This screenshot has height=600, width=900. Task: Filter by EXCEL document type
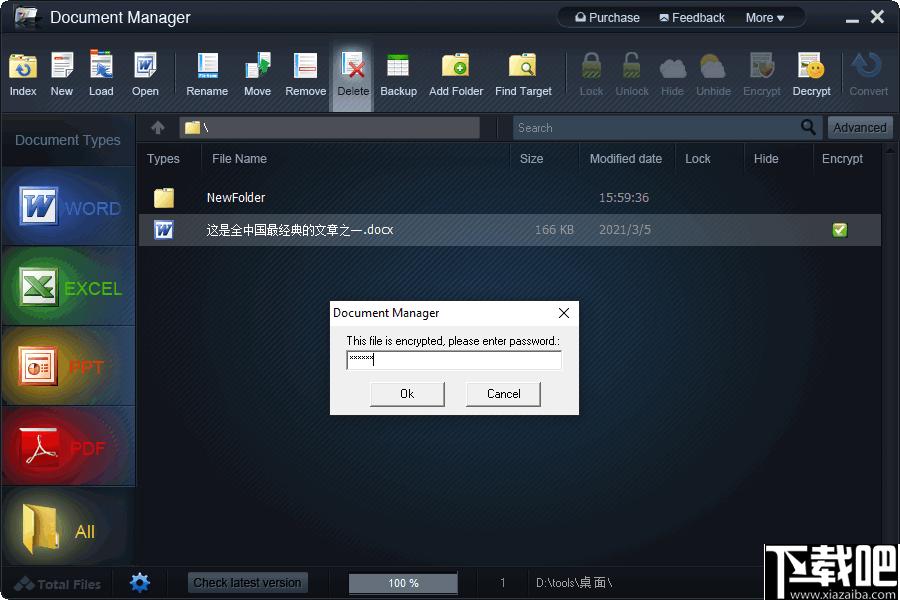[69, 287]
